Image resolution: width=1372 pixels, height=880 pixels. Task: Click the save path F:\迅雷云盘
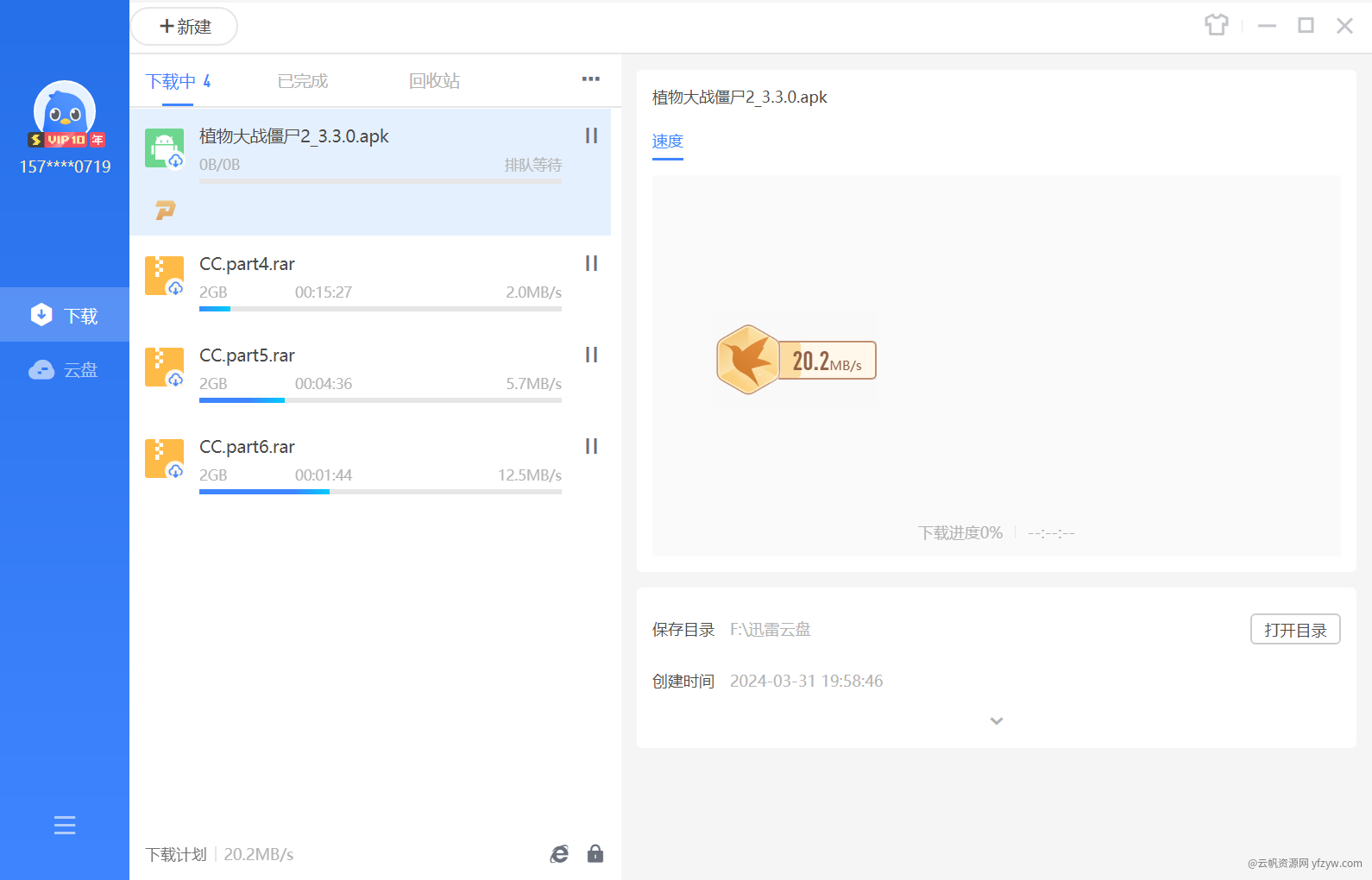(x=771, y=630)
